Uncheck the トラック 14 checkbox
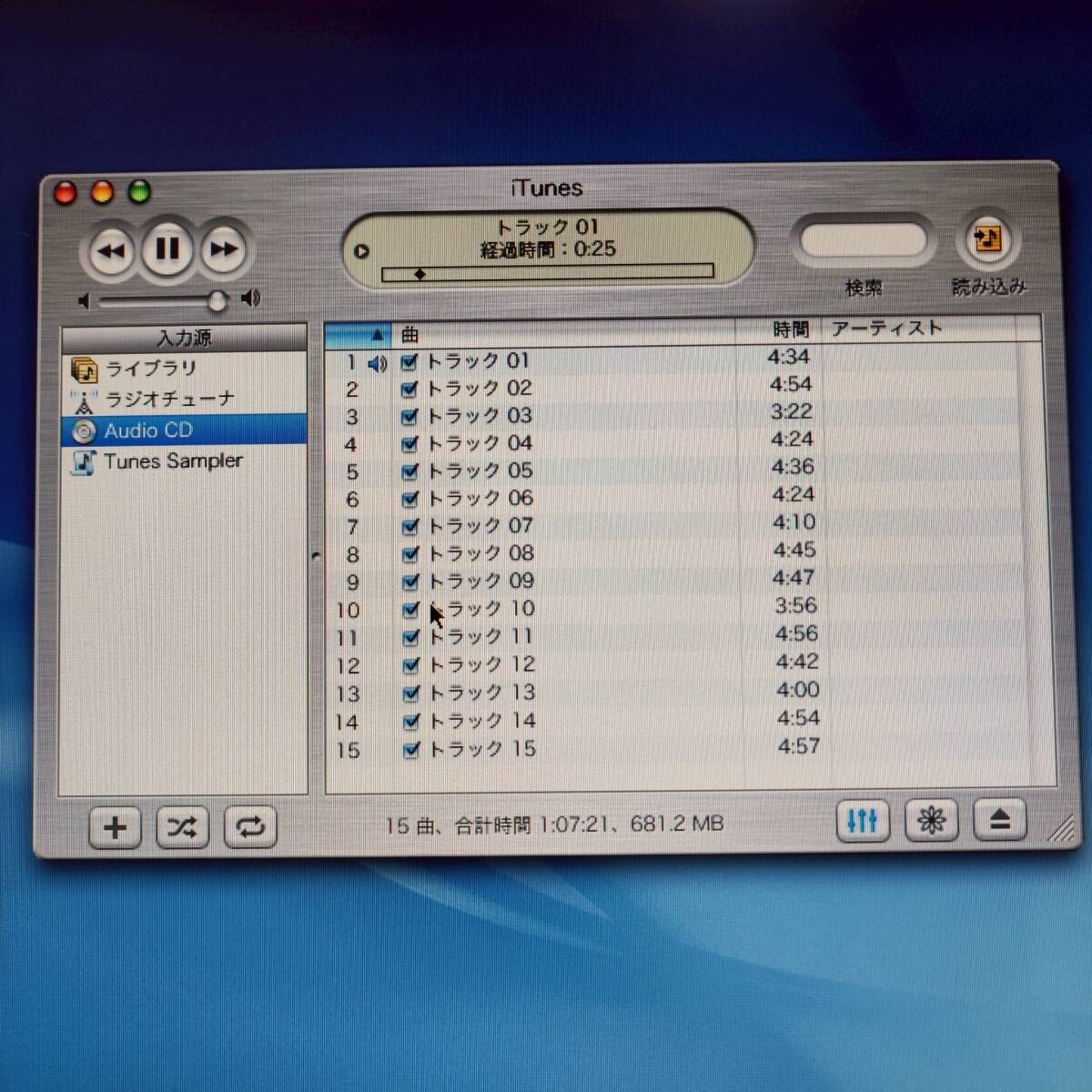The height and width of the screenshot is (1092, 1092). [x=411, y=722]
